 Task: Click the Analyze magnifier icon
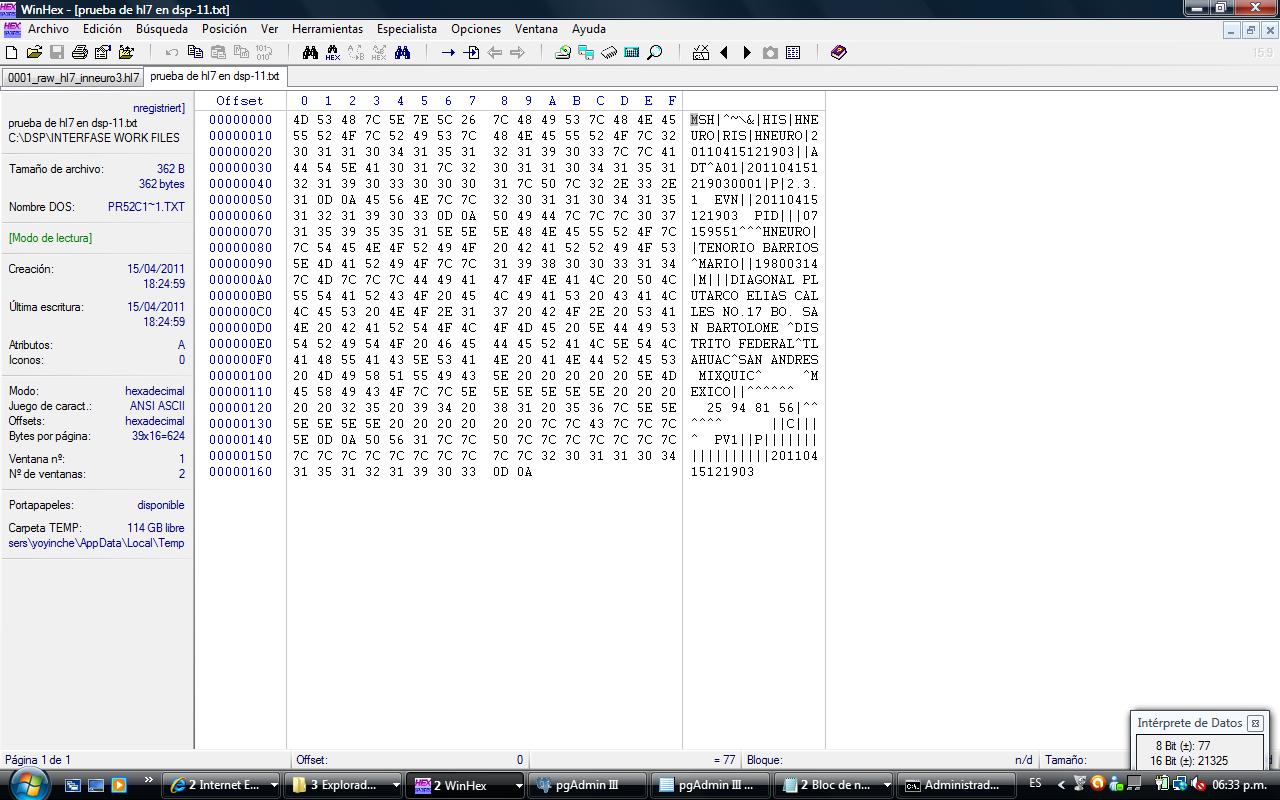[655, 52]
